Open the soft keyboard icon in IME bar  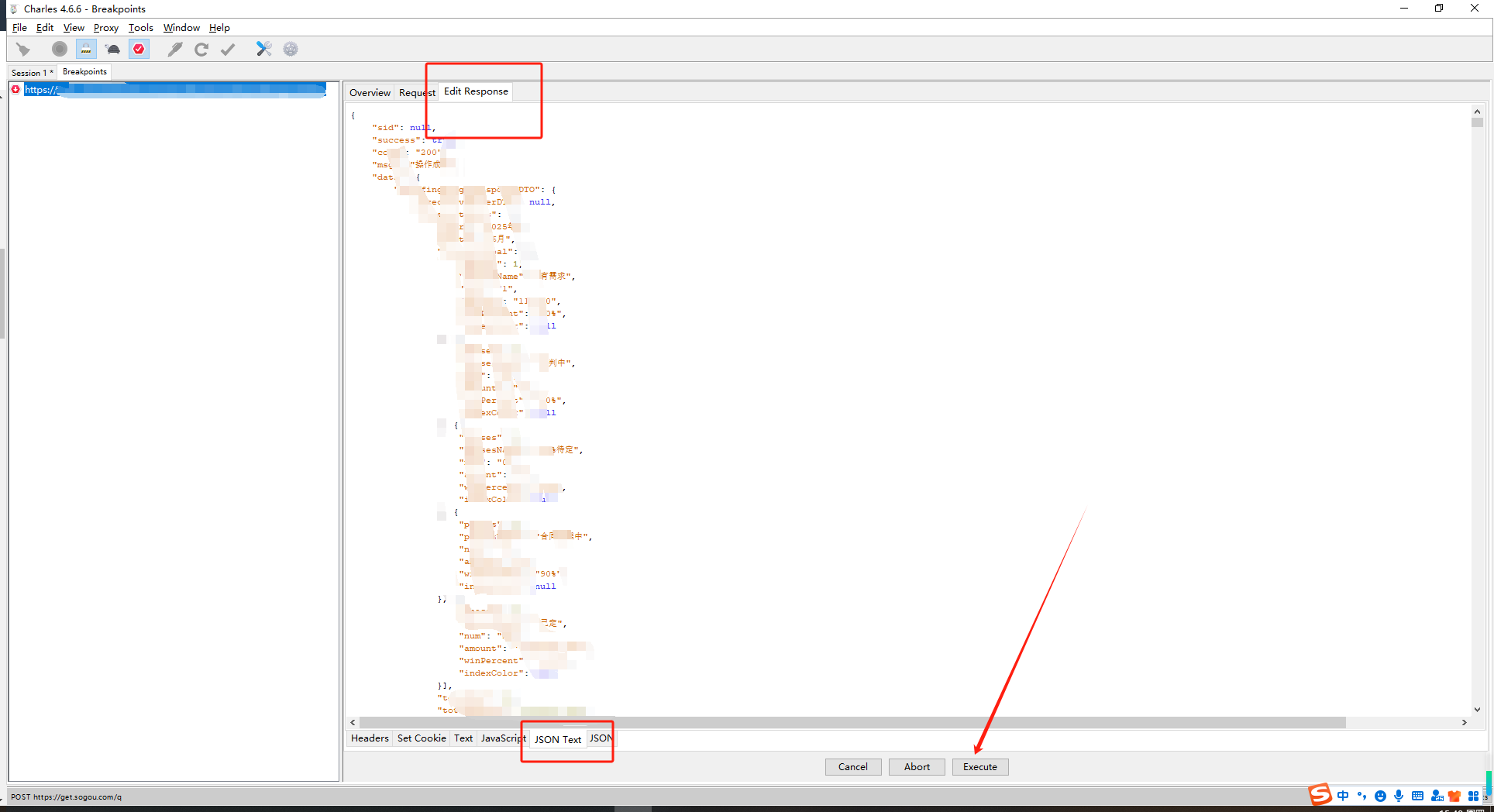tap(1417, 796)
